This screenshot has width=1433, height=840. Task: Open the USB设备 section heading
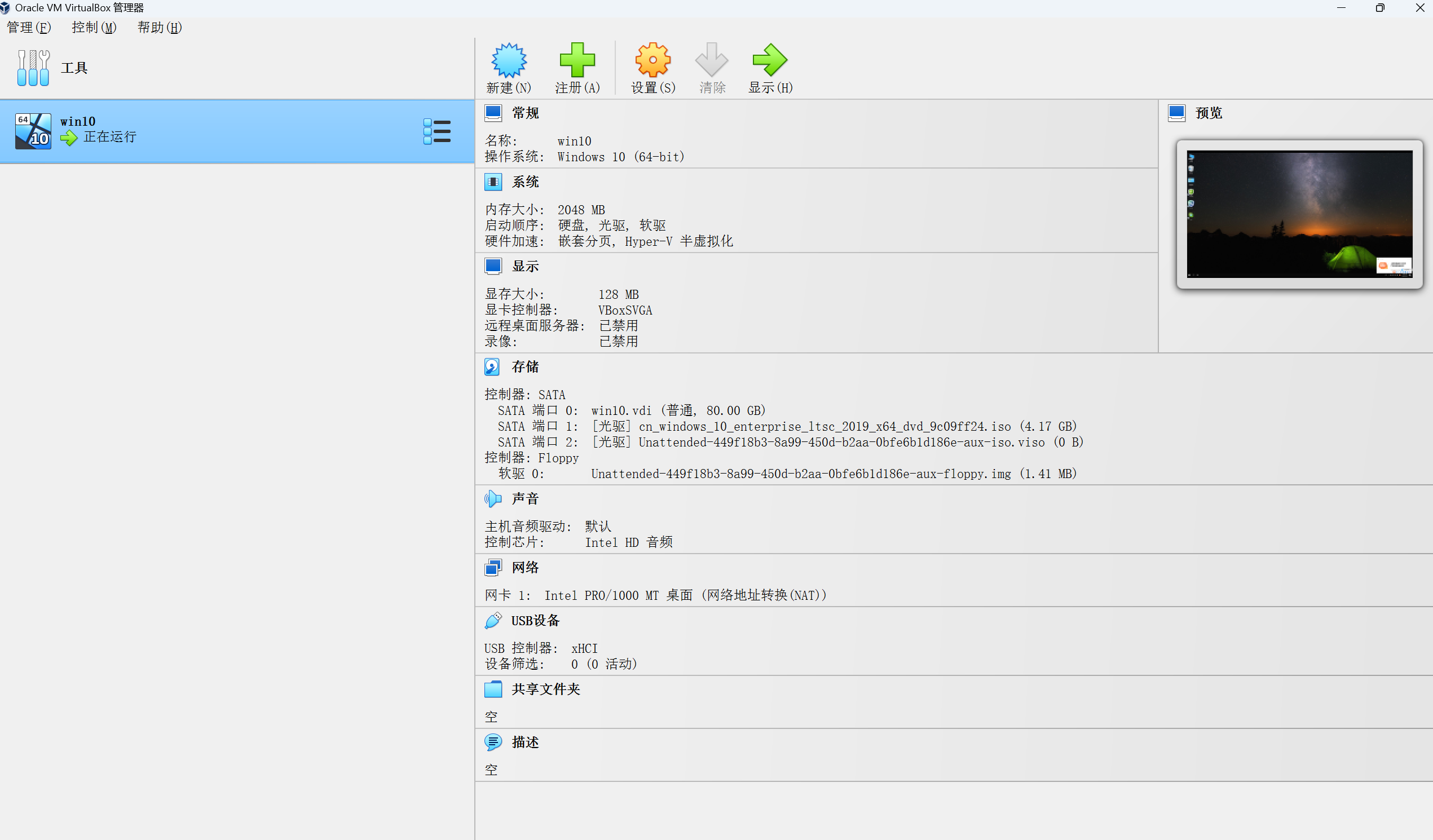(x=535, y=621)
